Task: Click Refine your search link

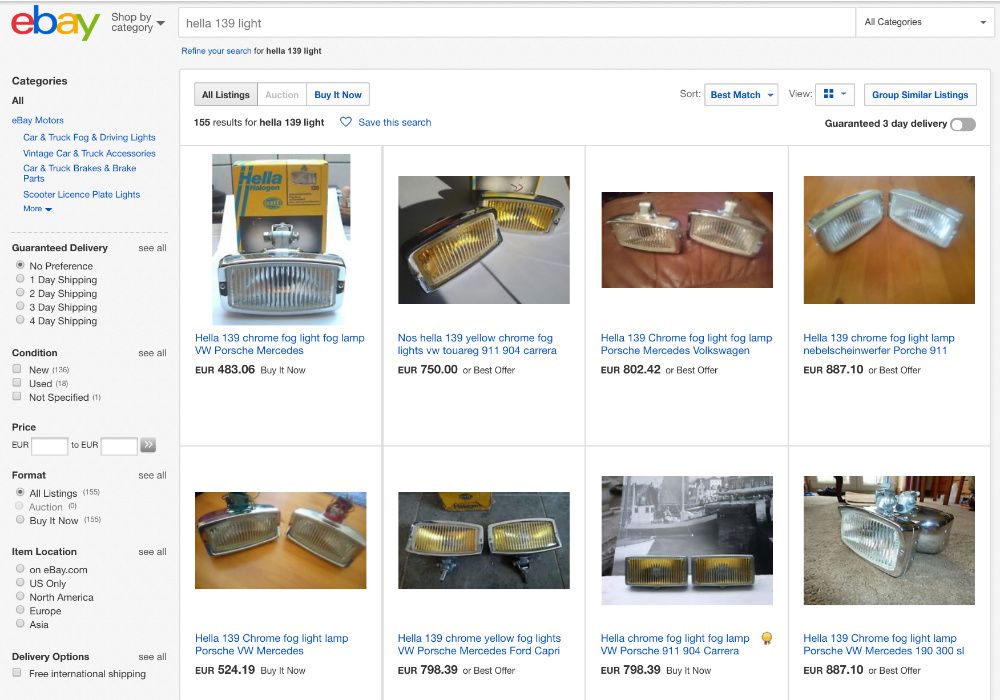Action: (216, 51)
